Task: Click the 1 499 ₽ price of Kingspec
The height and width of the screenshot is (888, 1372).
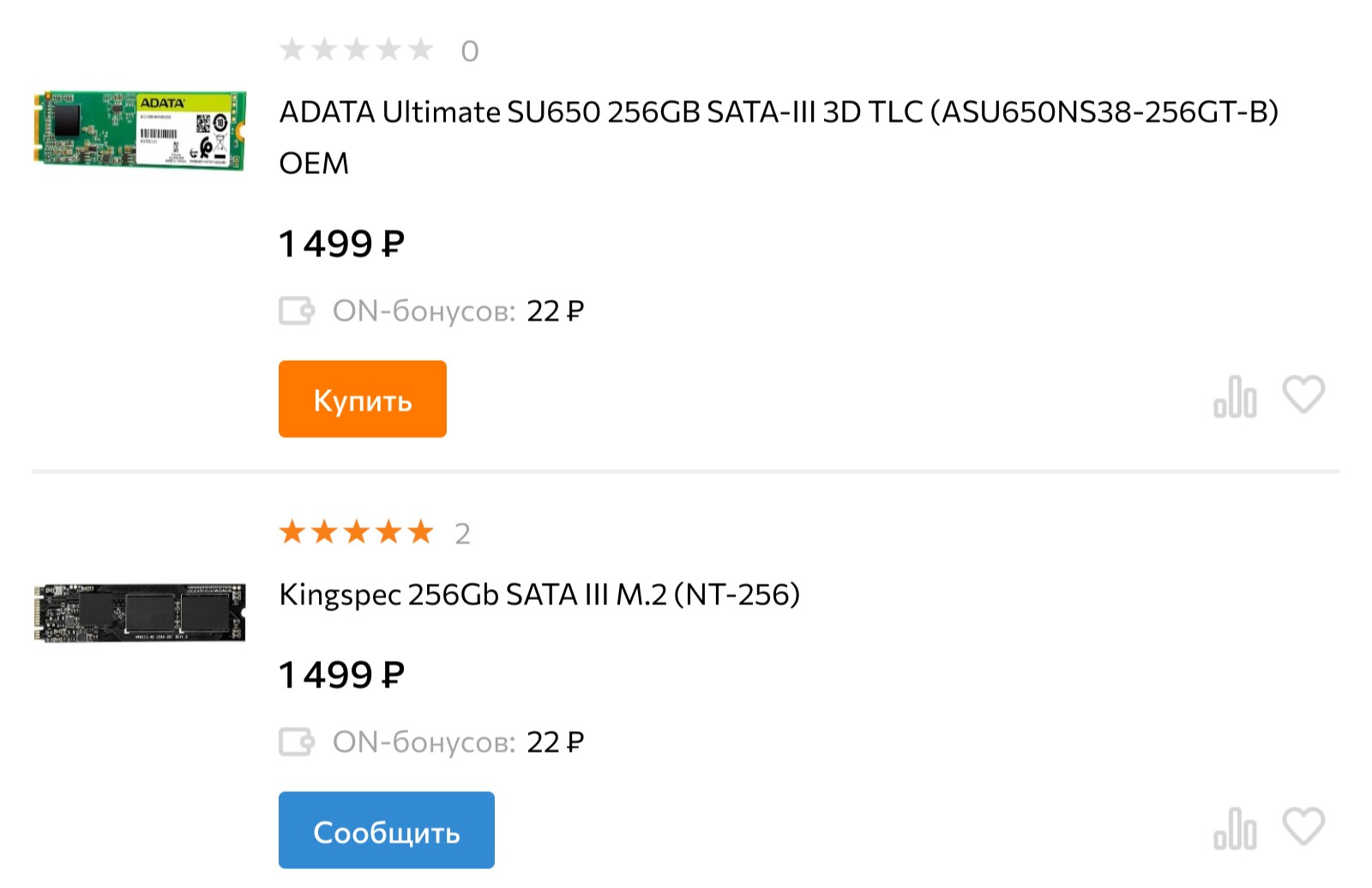Action: pos(341,675)
